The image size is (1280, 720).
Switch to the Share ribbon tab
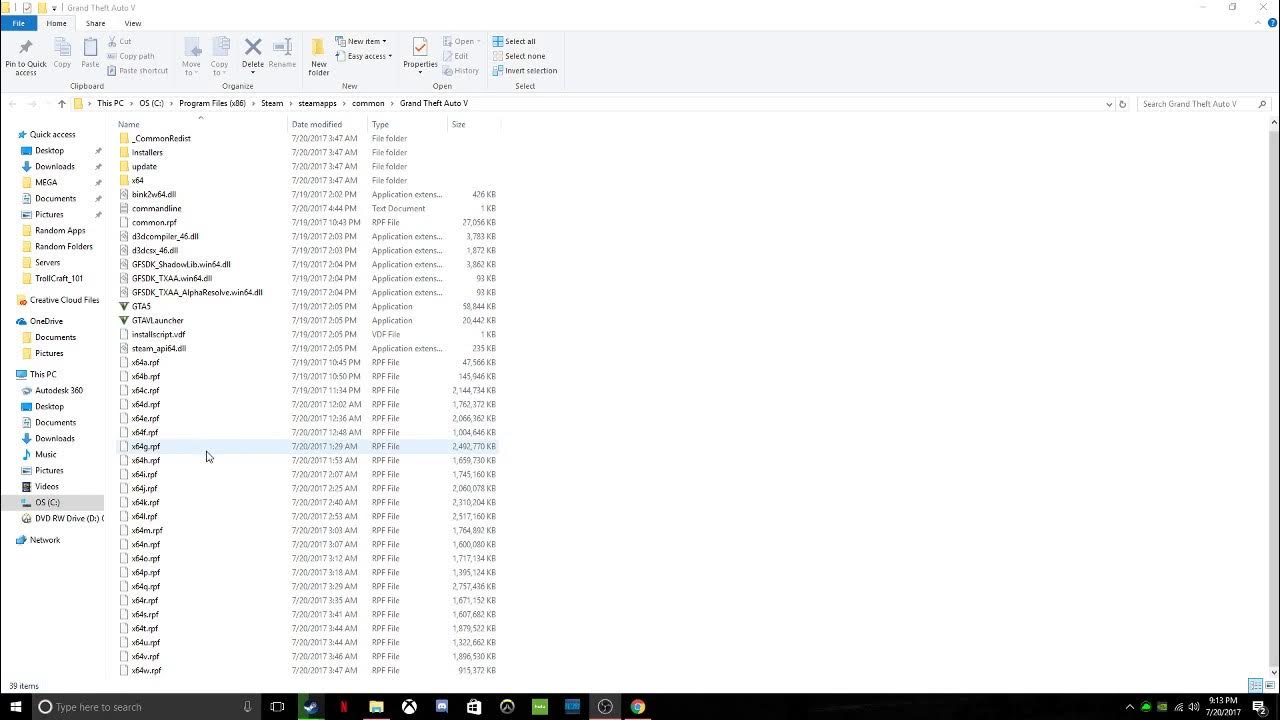(95, 23)
